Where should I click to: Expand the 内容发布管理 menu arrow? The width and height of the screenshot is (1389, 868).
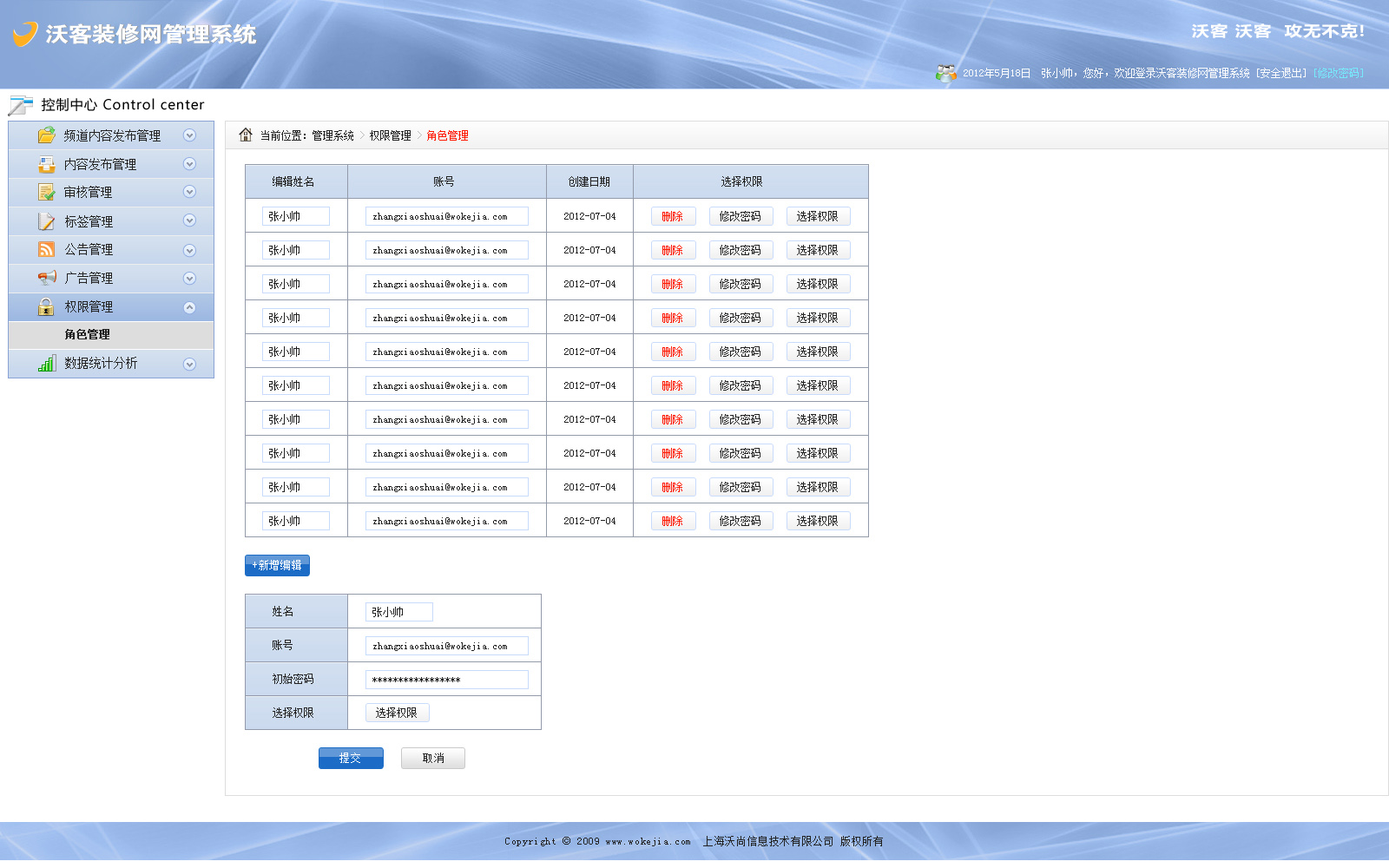coord(189,164)
